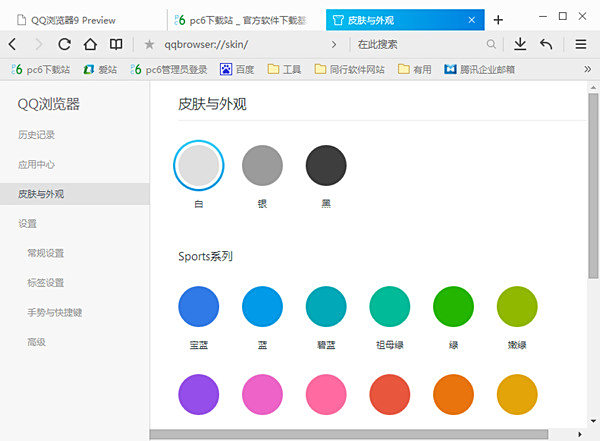Choose the 绿 green skin
The height and width of the screenshot is (441, 600).
(x=453, y=306)
